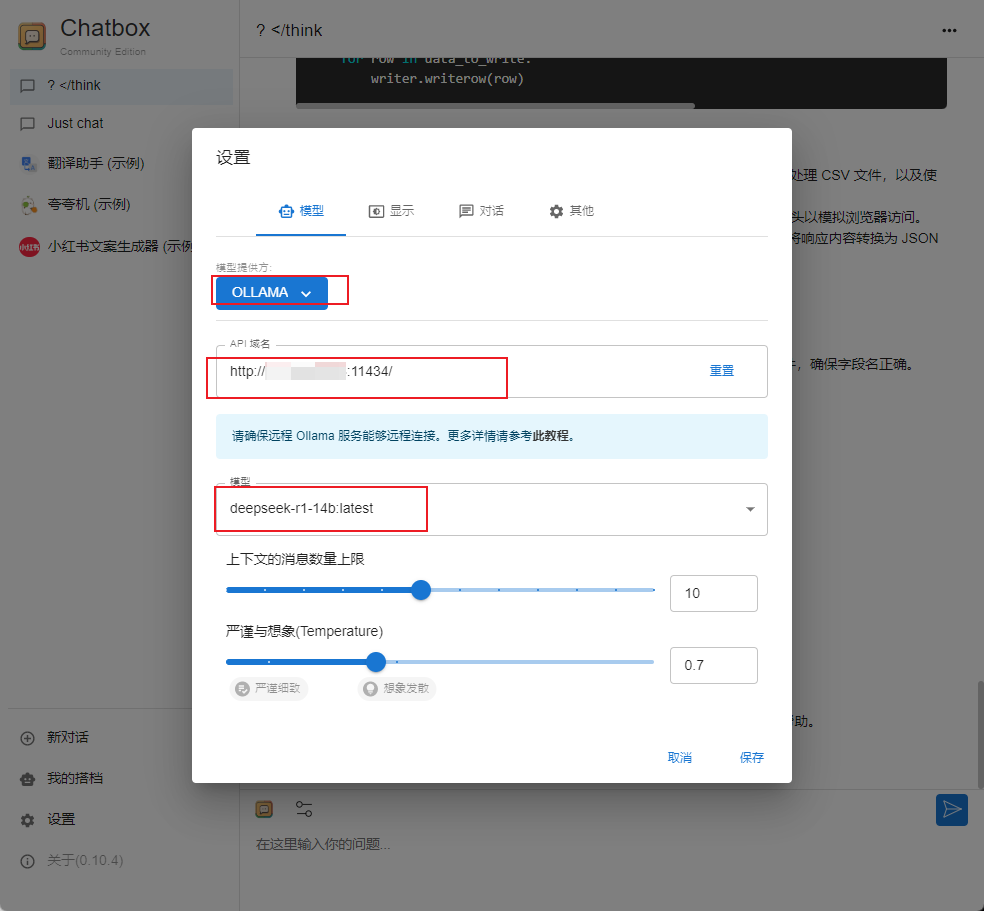Image resolution: width=984 pixels, height=911 pixels.
Task: Switch to the 对话 settings tab
Action: 481,211
